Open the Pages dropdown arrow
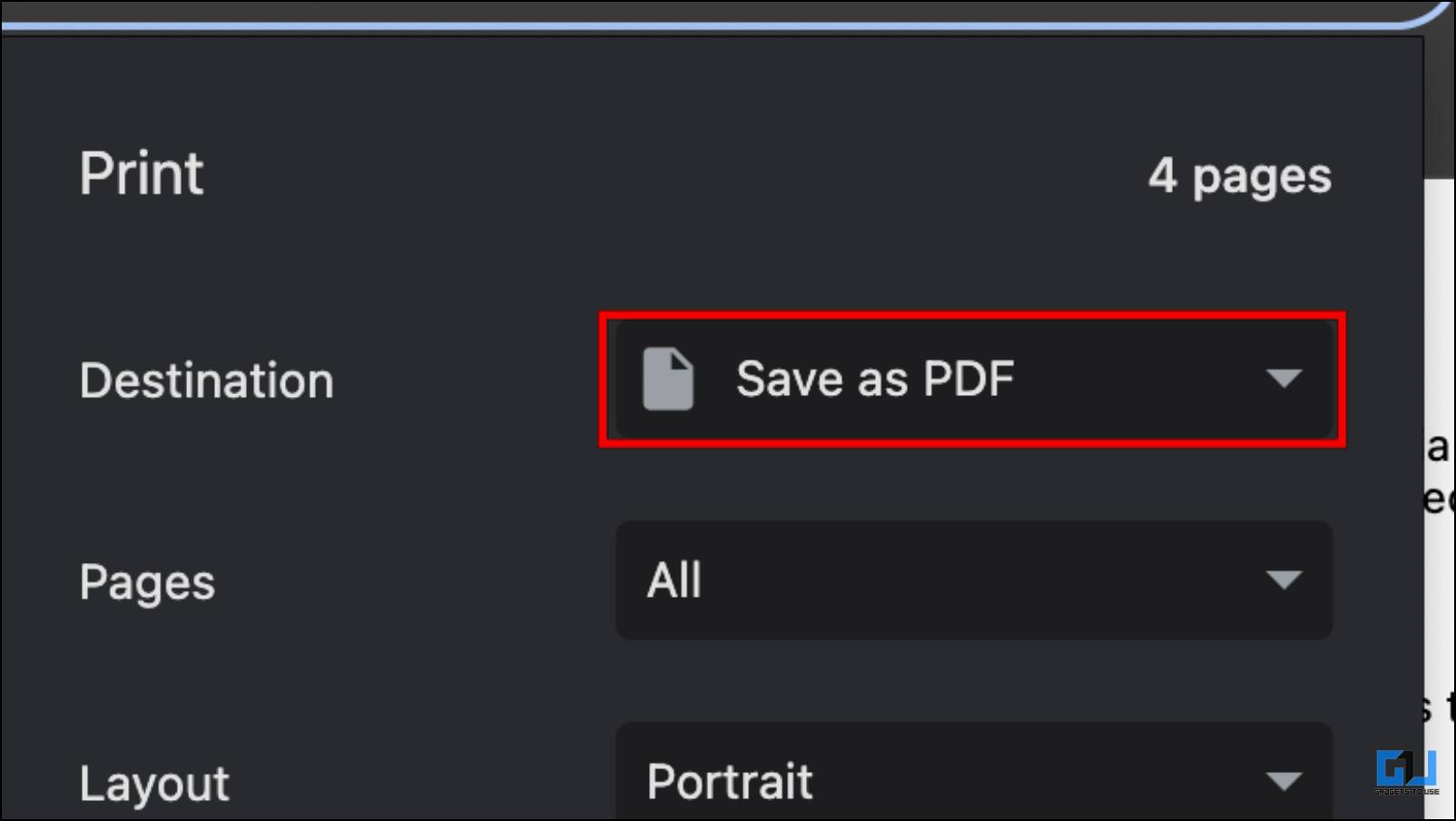The height and width of the screenshot is (821, 1456). [1284, 580]
